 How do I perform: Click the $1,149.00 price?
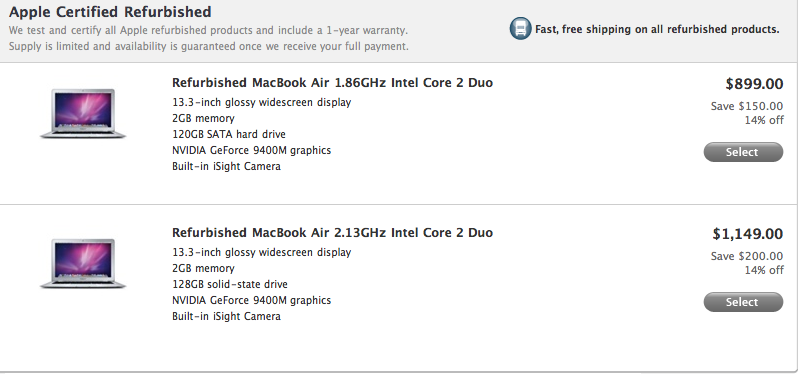pos(748,234)
